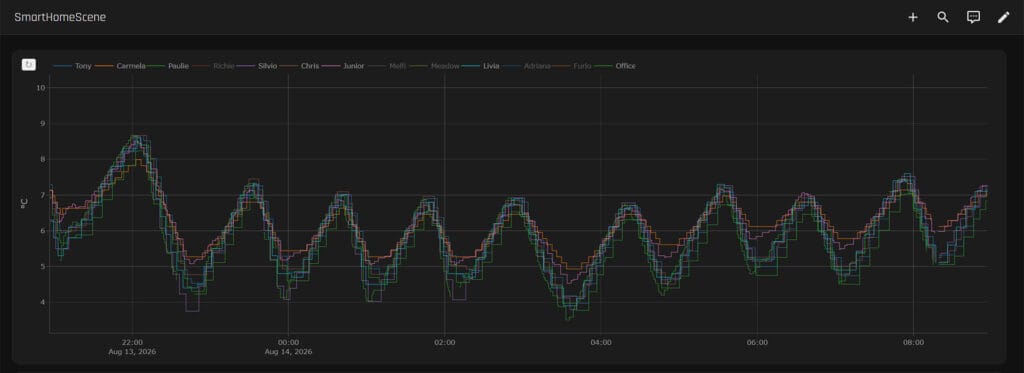Viewport: 1024px width, 373px height.
Task: Toggle the Chris series in legend
Action: [310, 66]
